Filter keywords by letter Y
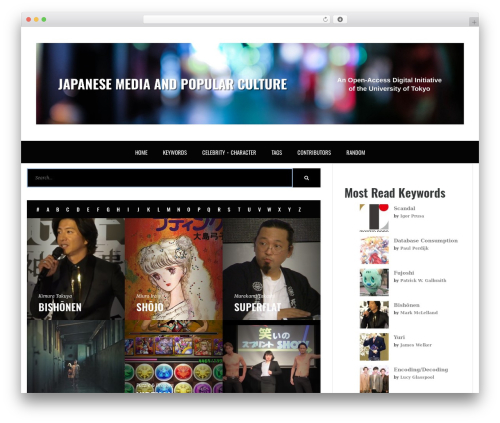Image resolution: width=500 pixels, height=423 pixels. [290, 210]
